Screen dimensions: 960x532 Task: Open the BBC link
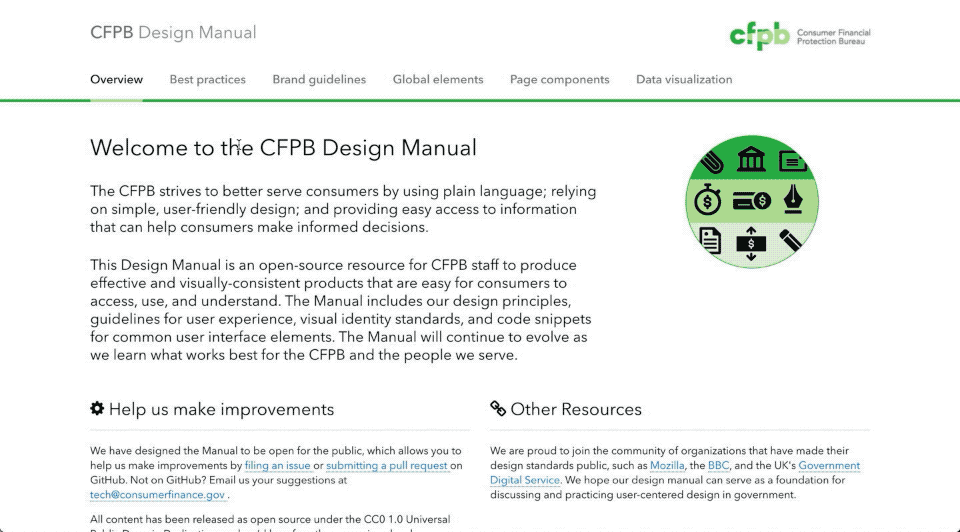tap(718, 465)
